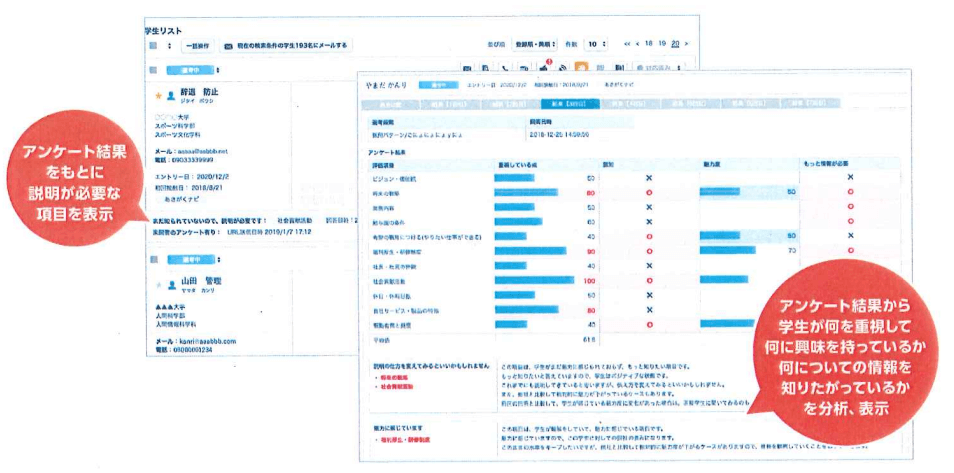Screen dimensions: 954x473
Task: Click the name 辞退 防止 in list
Action: pyautogui.click(x=199, y=93)
